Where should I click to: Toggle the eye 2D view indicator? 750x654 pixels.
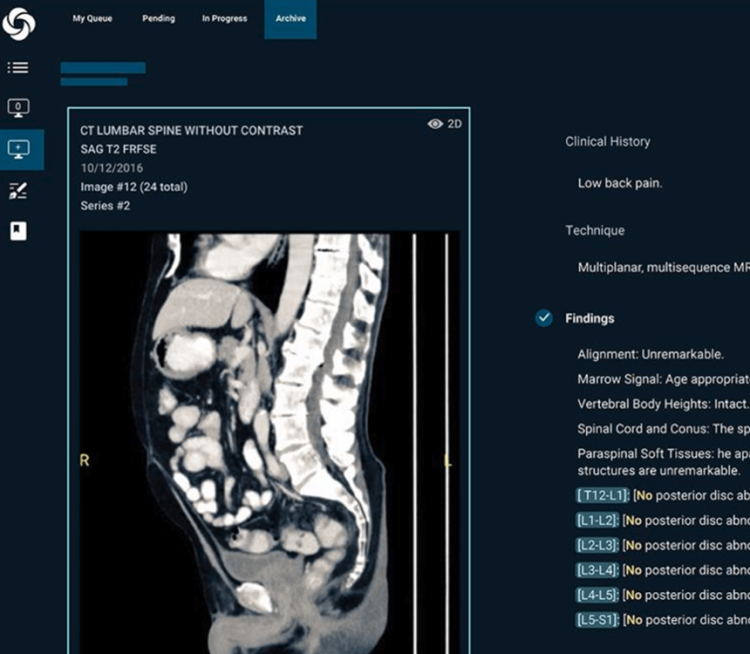pyautogui.click(x=445, y=124)
